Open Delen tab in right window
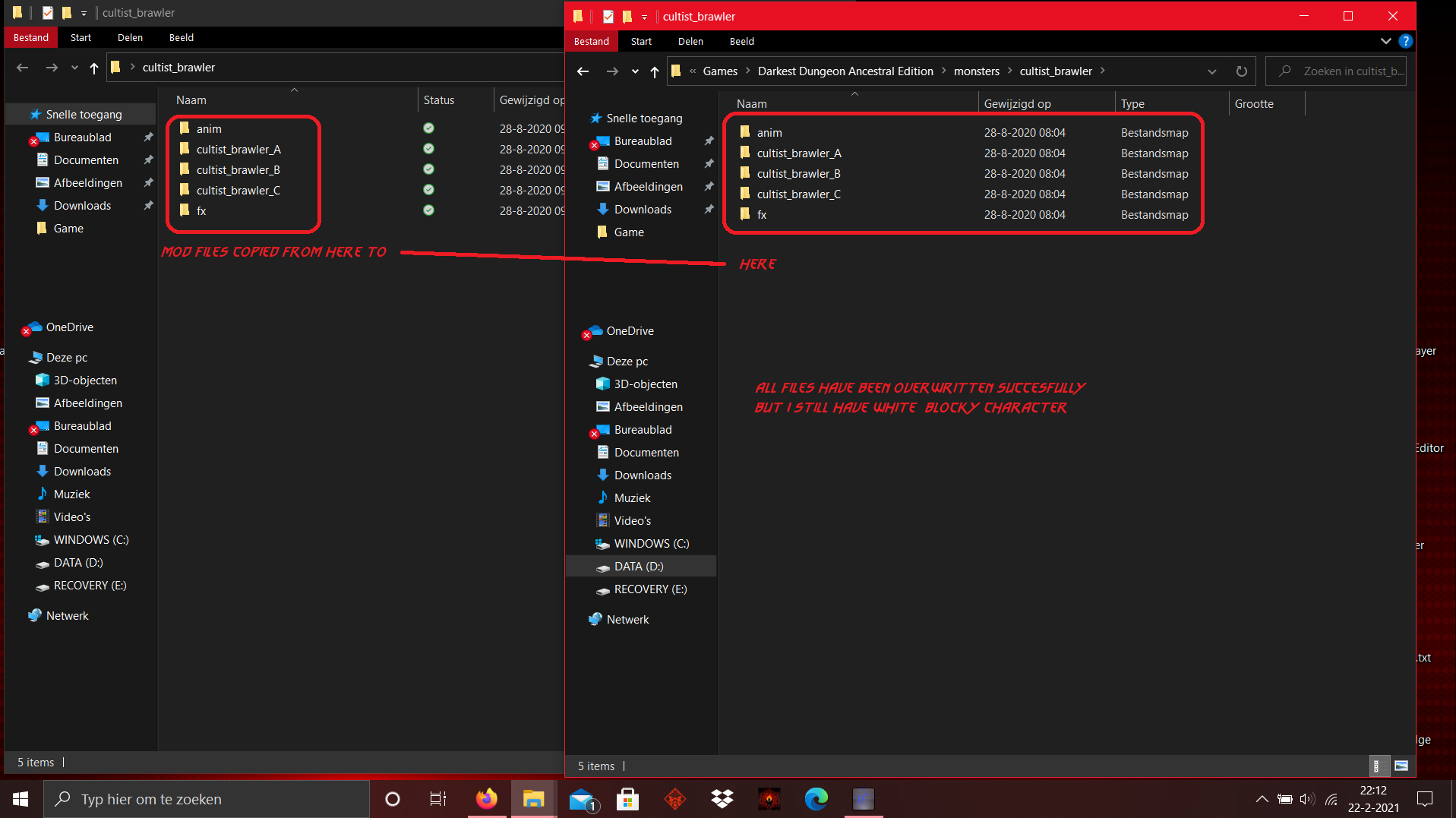 pos(690,41)
